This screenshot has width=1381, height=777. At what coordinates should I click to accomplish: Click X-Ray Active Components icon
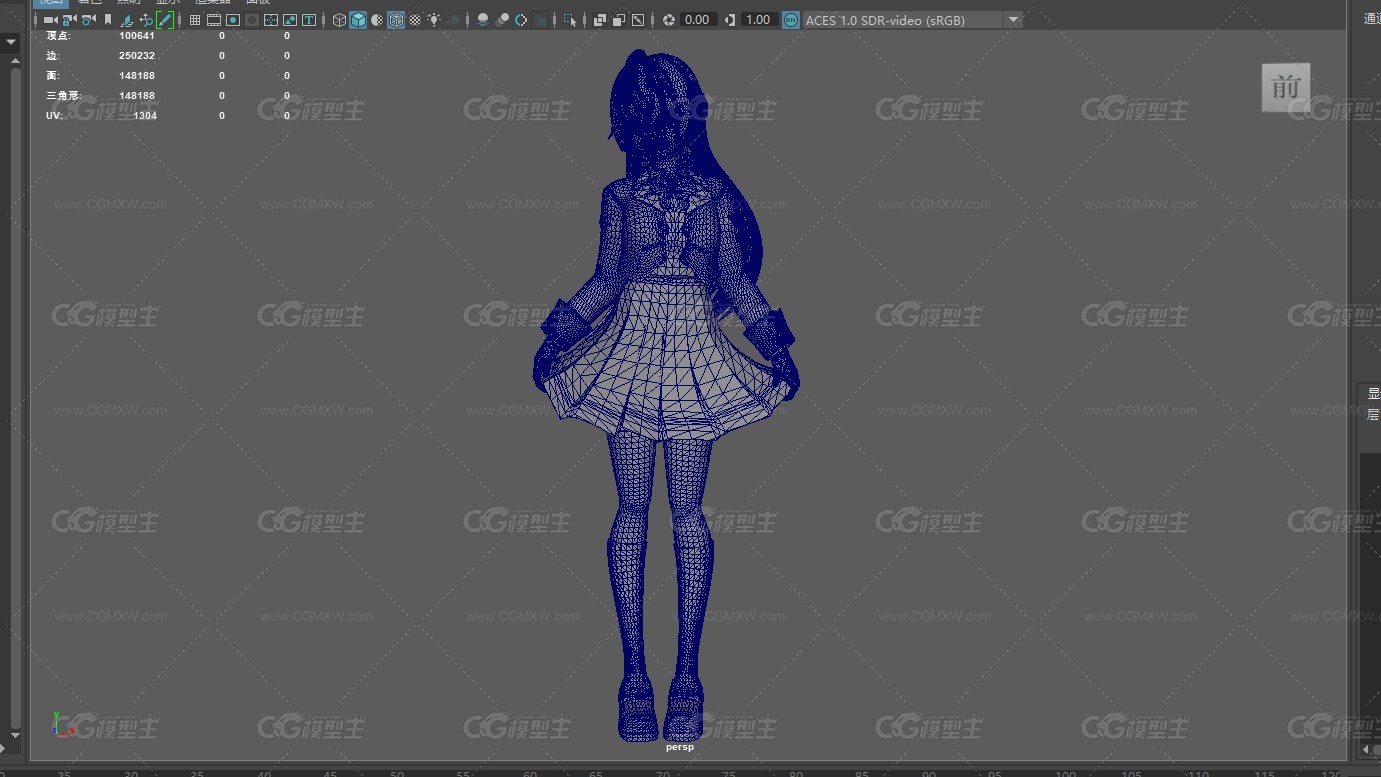coord(618,20)
